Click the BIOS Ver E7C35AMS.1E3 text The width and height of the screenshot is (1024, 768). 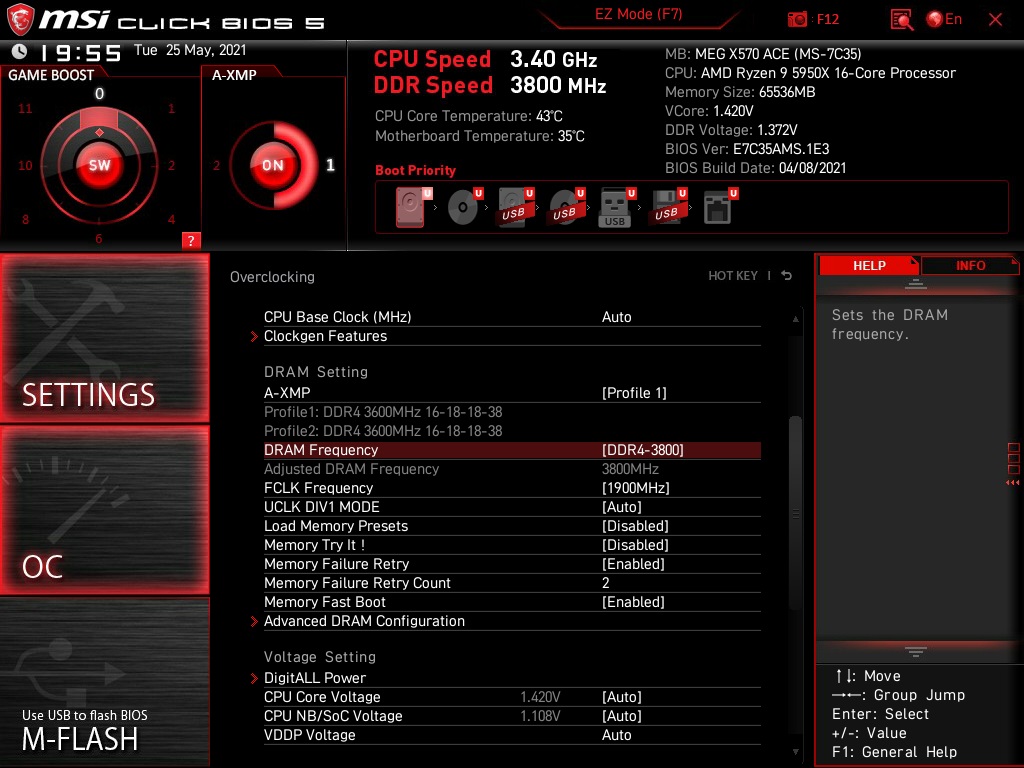(x=747, y=149)
